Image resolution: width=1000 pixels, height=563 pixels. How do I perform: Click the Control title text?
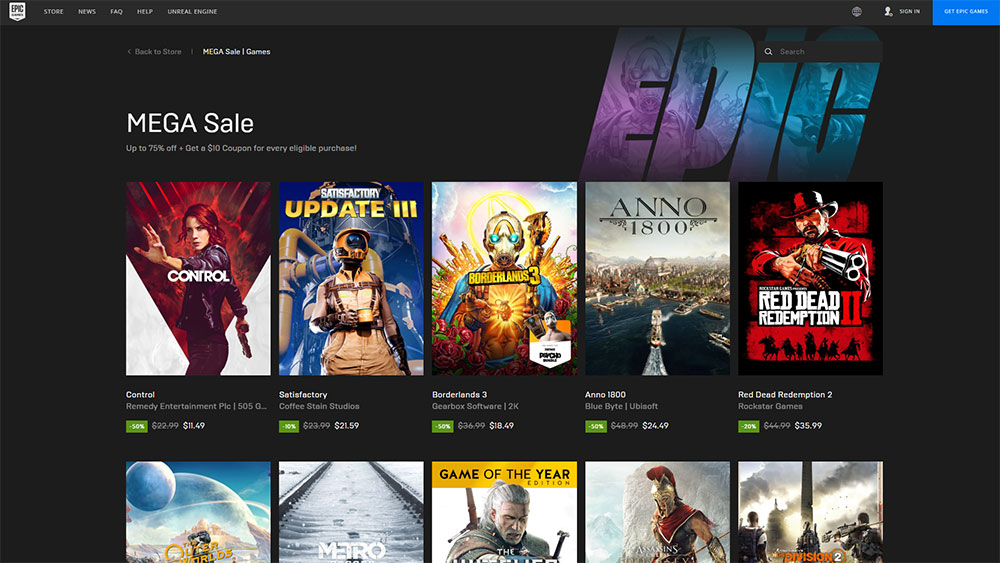point(140,395)
